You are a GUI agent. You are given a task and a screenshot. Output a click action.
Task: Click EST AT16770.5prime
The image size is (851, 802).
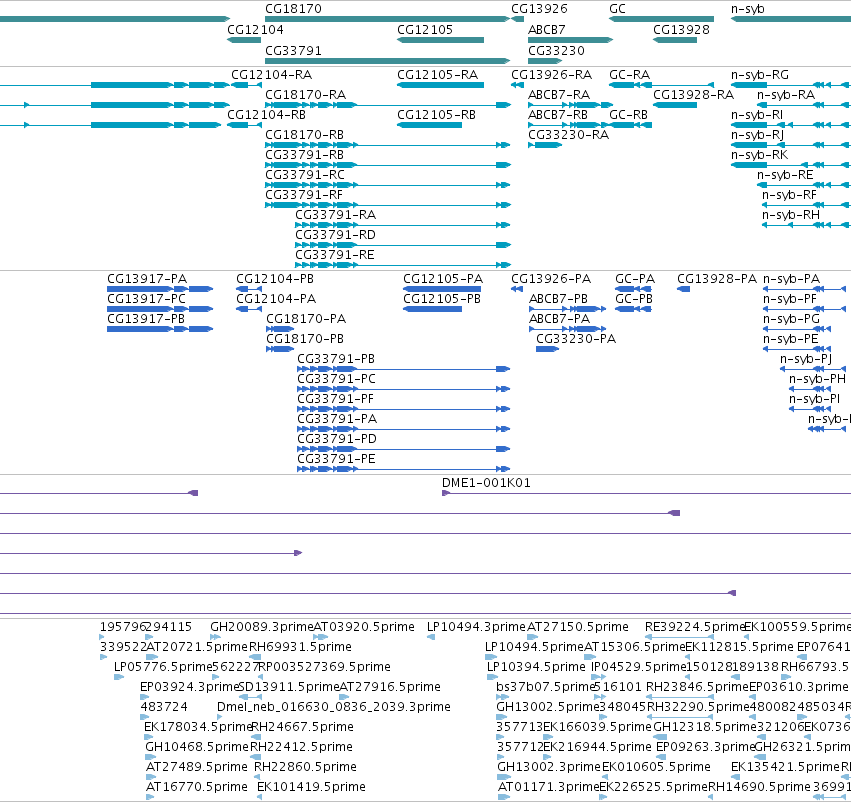(x=150, y=797)
